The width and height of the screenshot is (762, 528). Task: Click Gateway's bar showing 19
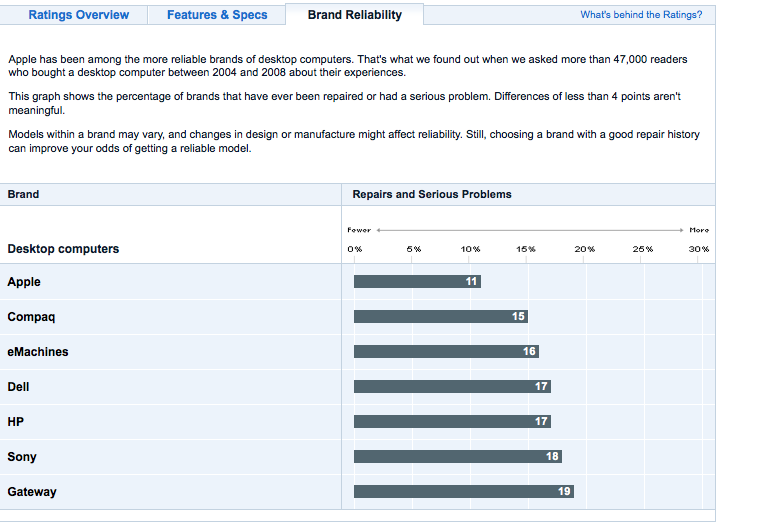464,492
